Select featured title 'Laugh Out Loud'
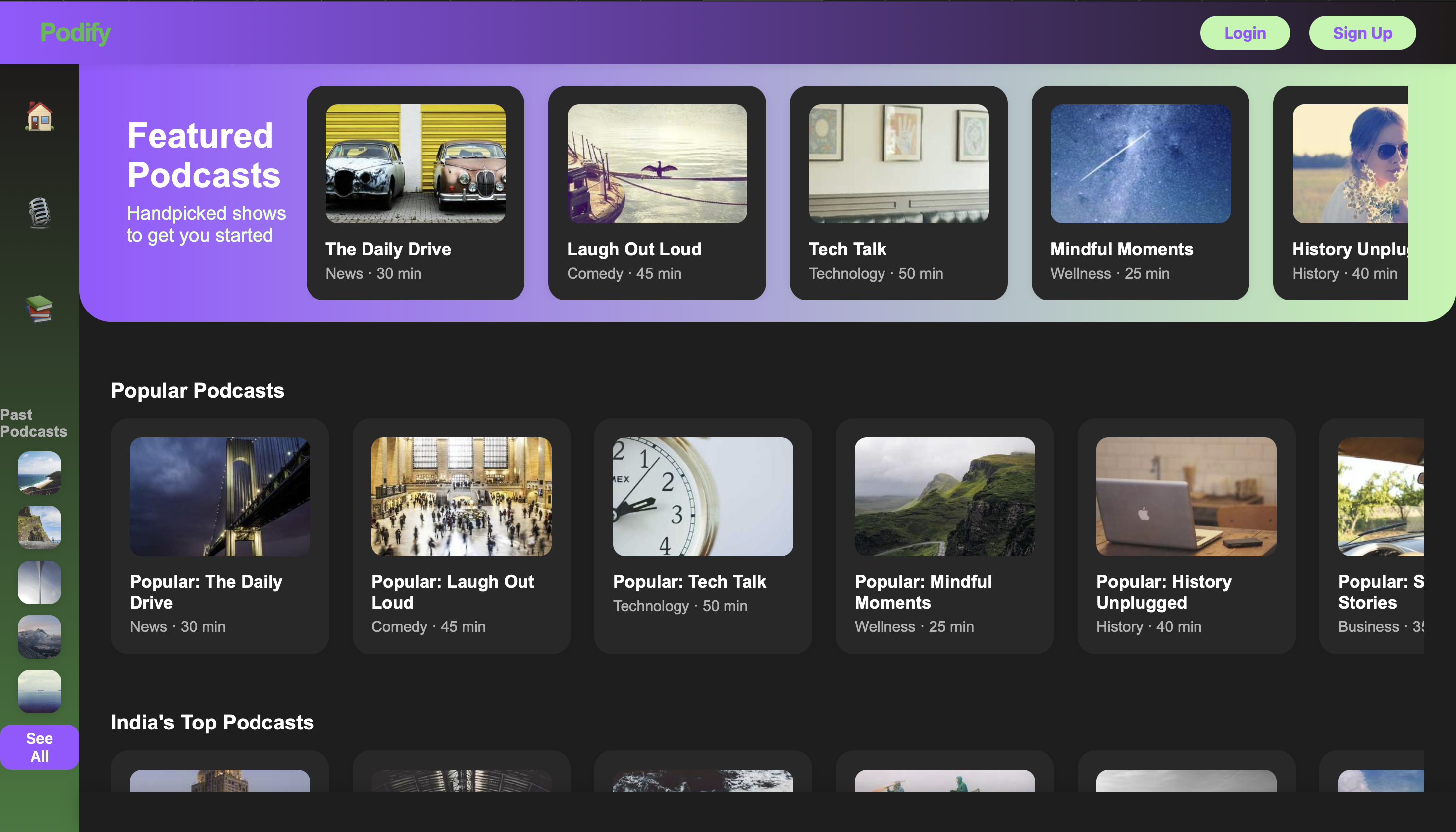1456x832 pixels. [x=634, y=249]
